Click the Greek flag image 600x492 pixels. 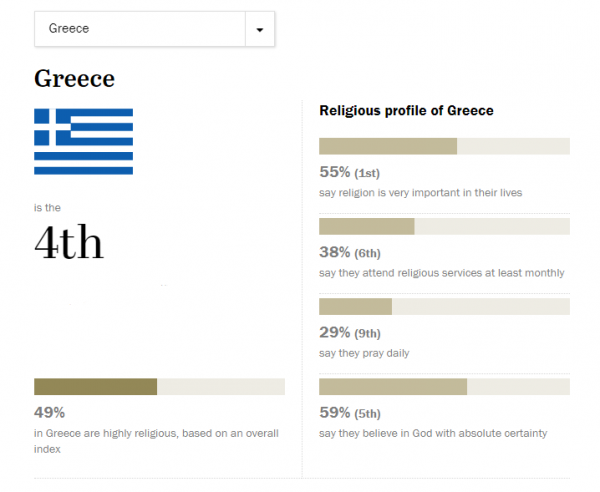(83, 141)
